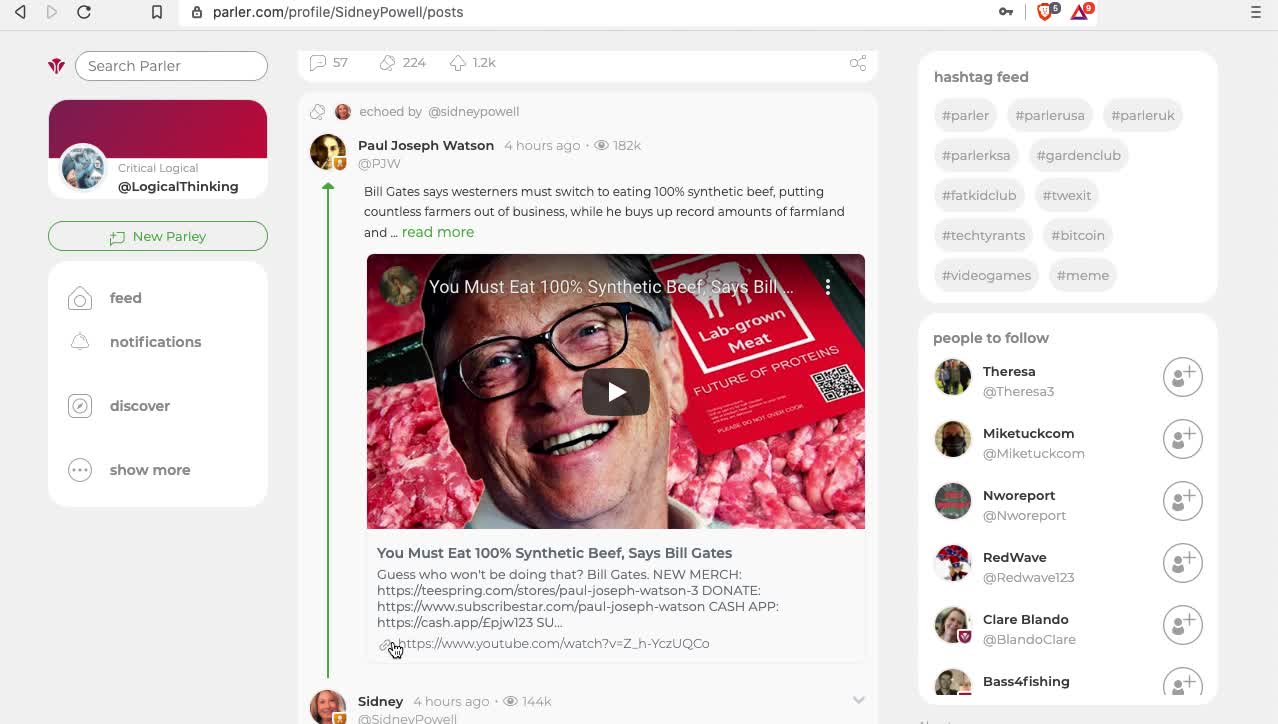Open Paul Joseph Watson profile name
This screenshot has height=724, width=1278.
[x=426, y=145]
